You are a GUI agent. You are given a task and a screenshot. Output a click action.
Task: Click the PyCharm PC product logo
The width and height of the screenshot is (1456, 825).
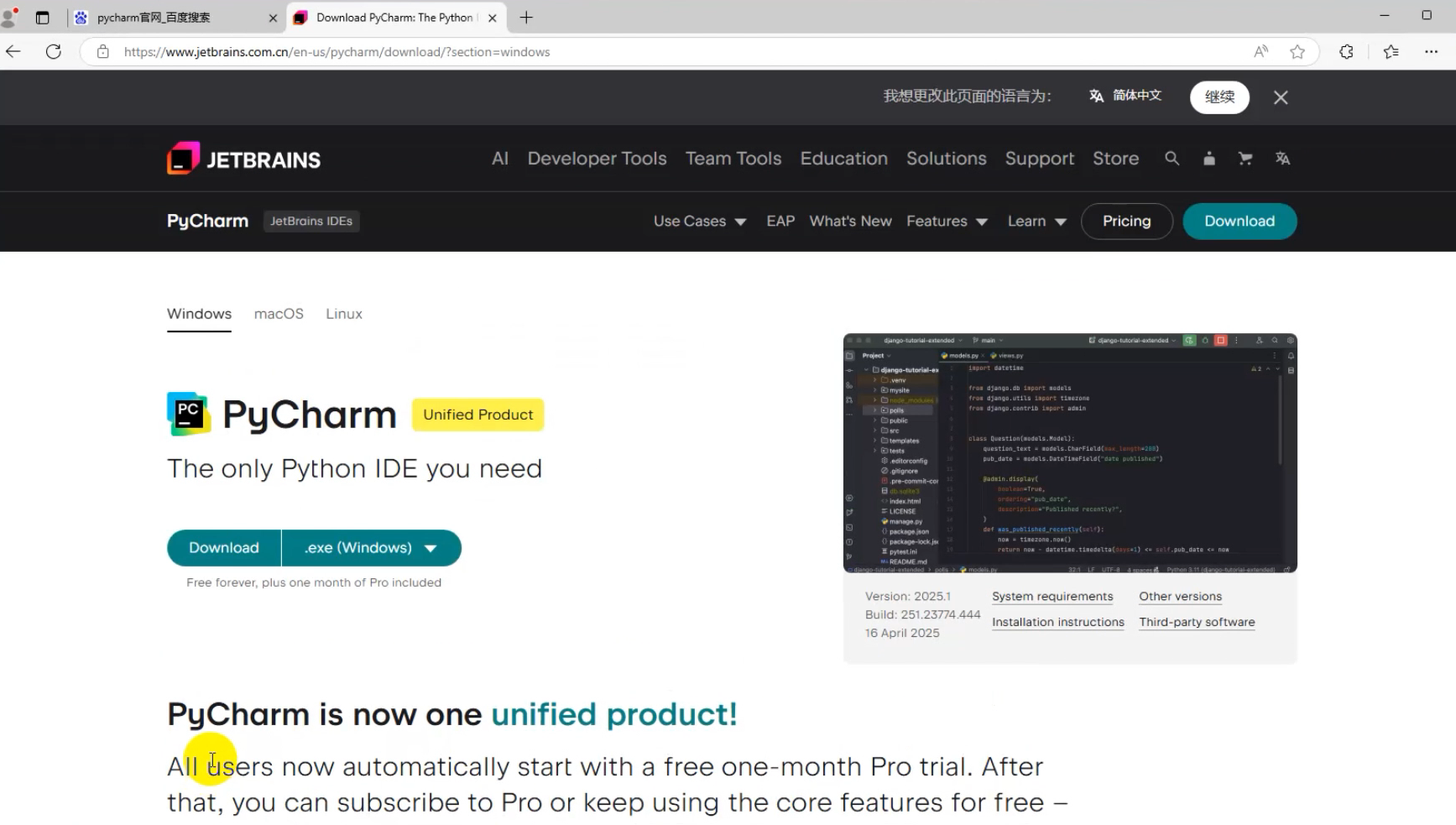(189, 414)
